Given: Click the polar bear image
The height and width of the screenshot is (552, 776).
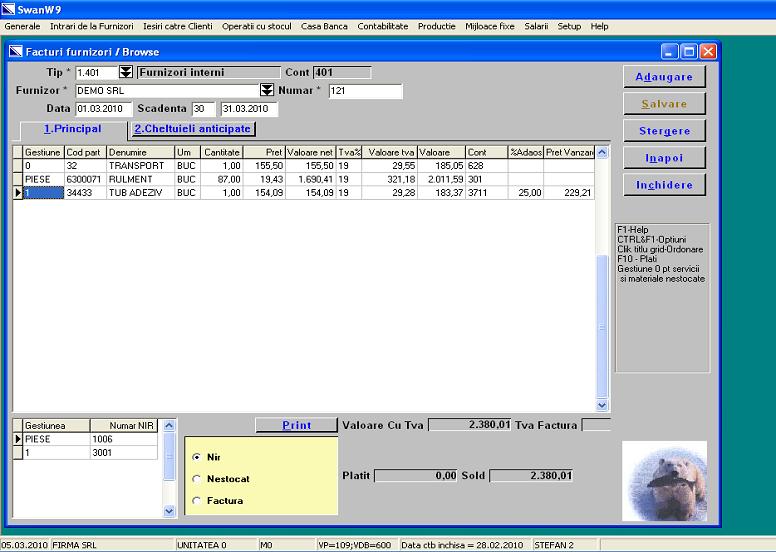Looking at the screenshot, I should point(664,480).
